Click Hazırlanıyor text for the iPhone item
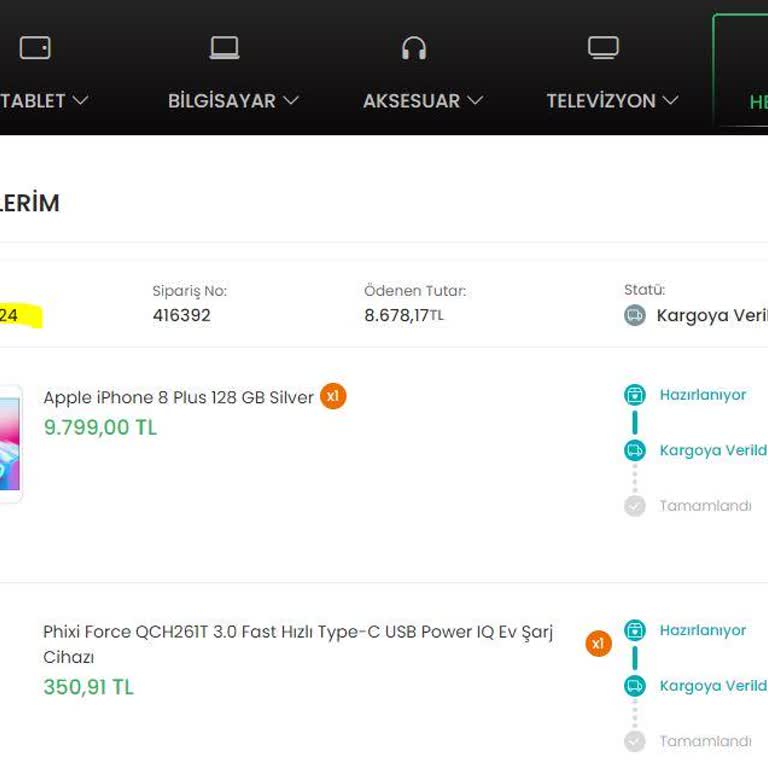The width and height of the screenshot is (768, 768). point(703,395)
